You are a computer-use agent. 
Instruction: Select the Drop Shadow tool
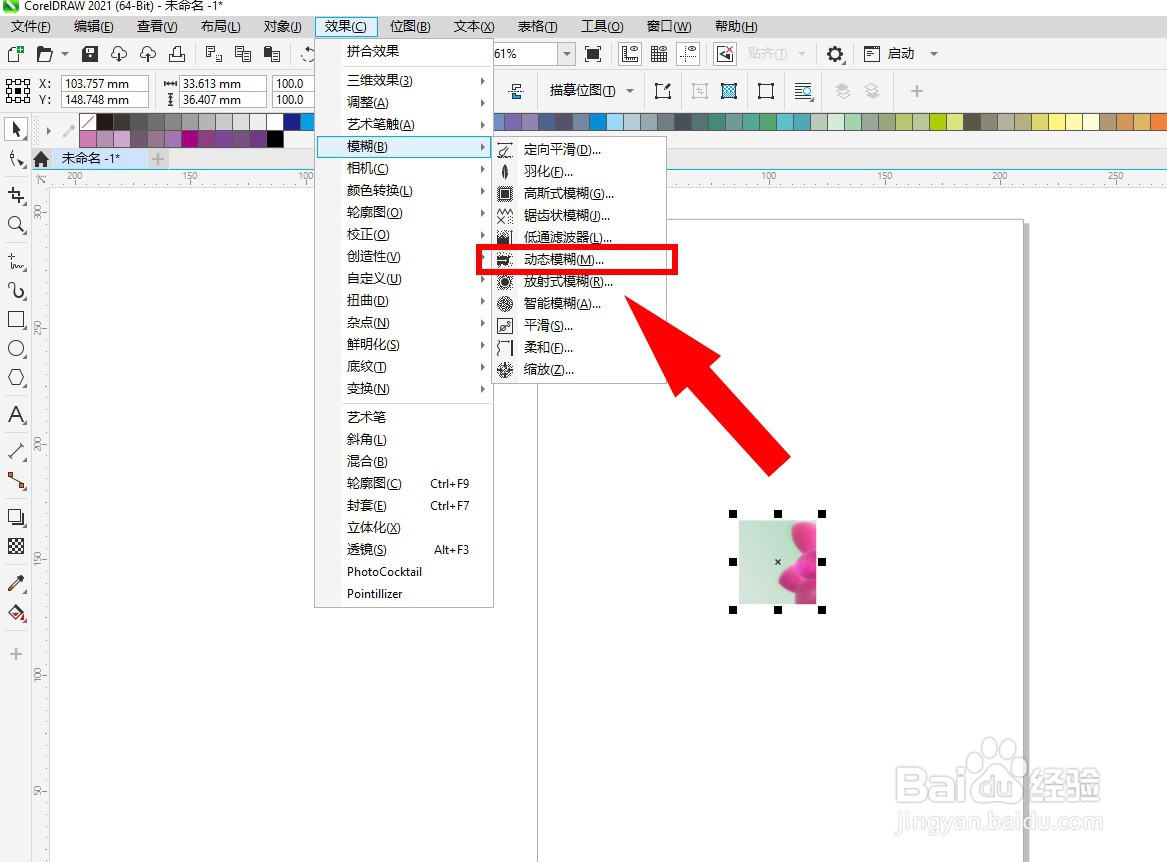pos(16,517)
